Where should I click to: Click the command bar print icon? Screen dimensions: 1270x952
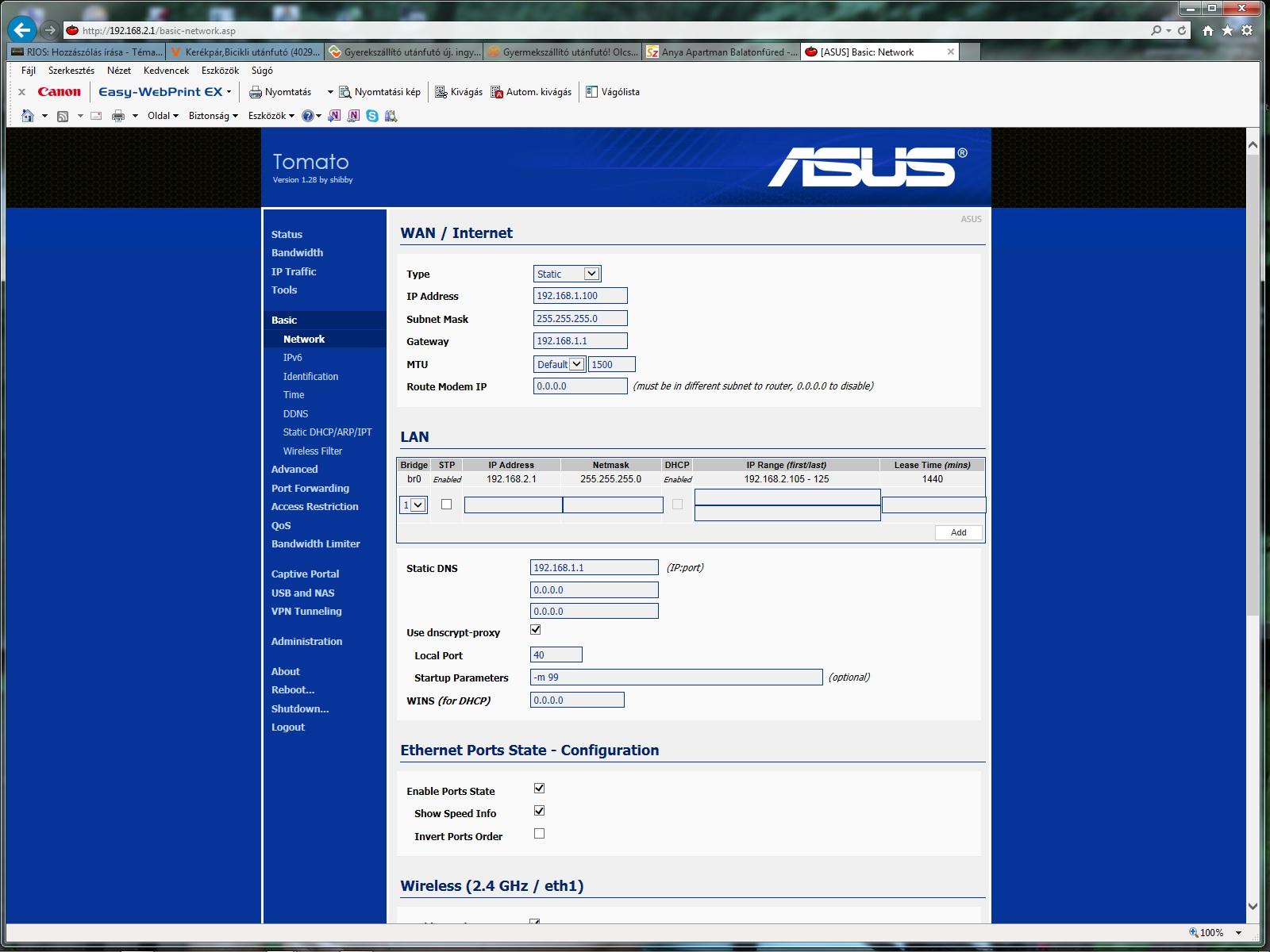[118, 116]
